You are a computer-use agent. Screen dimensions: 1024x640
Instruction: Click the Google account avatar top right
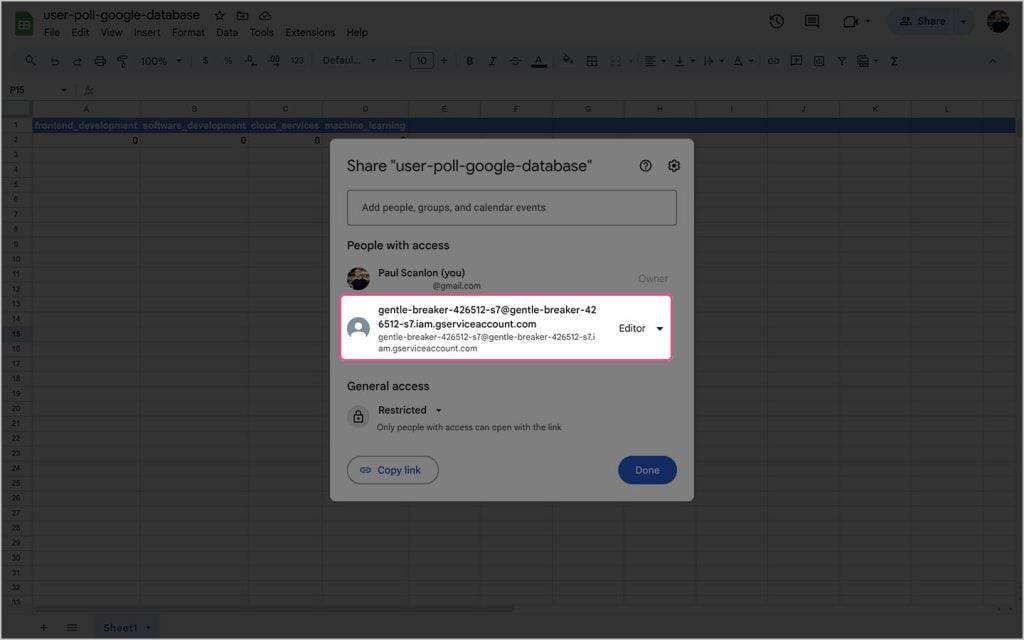998,22
